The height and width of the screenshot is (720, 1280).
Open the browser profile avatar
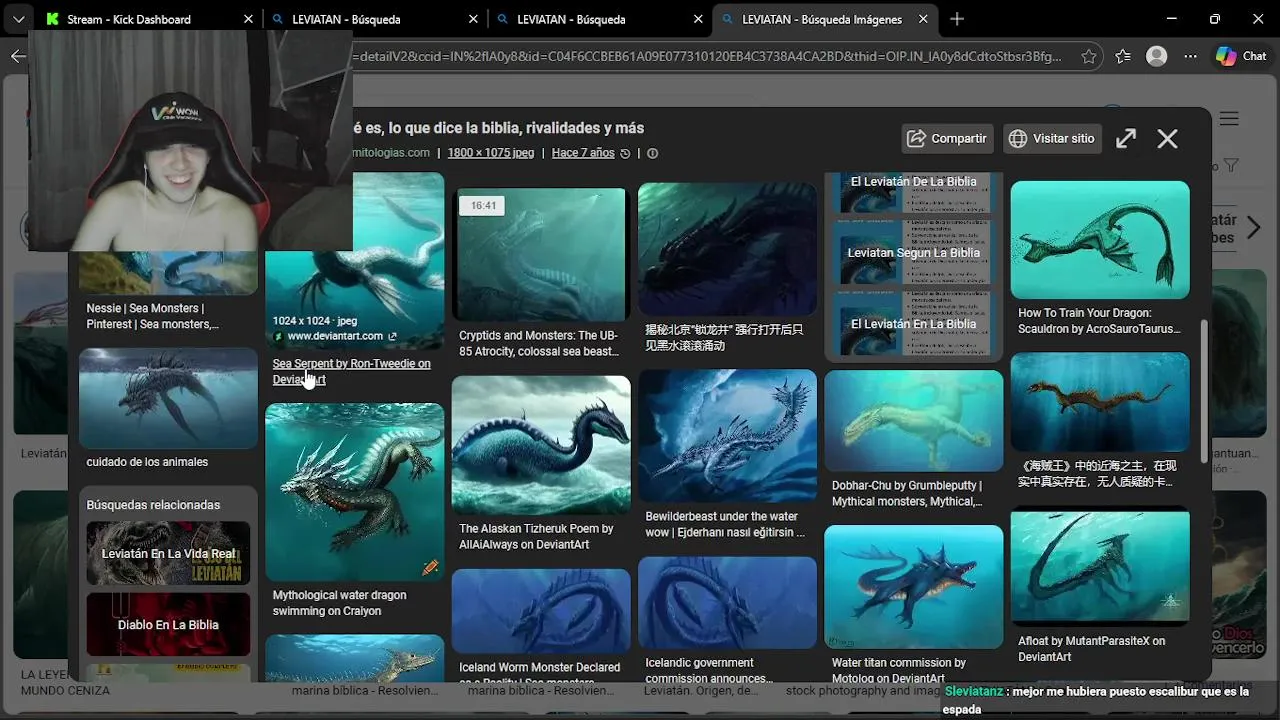point(1157,57)
